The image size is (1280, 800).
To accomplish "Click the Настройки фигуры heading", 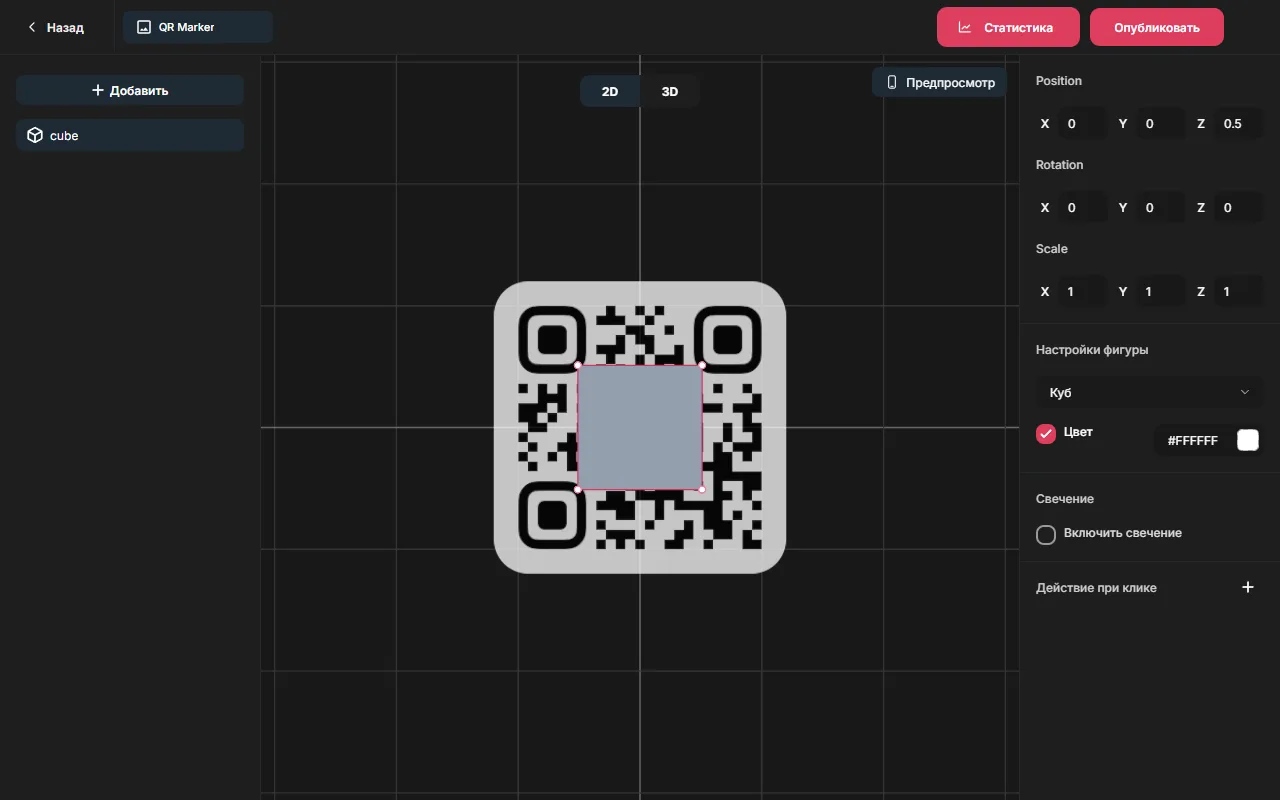I will [x=1092, y=350].
